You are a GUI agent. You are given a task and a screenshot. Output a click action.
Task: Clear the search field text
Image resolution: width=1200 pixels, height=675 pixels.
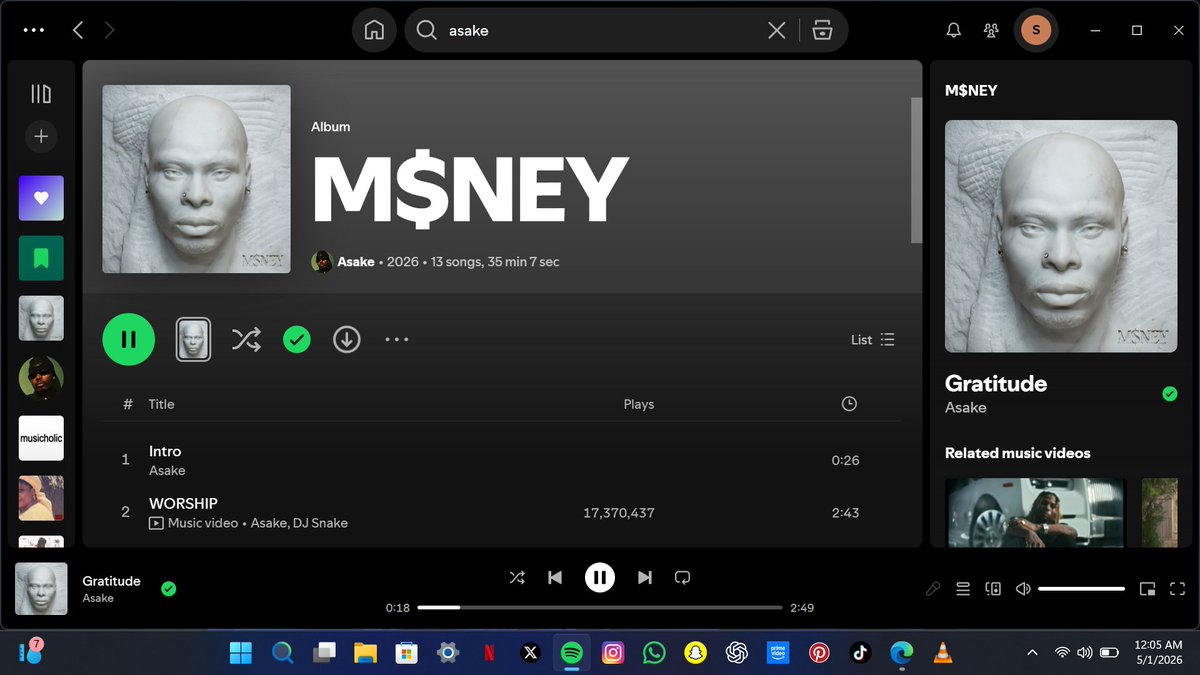pyautogui.click(x=776, y=30)
